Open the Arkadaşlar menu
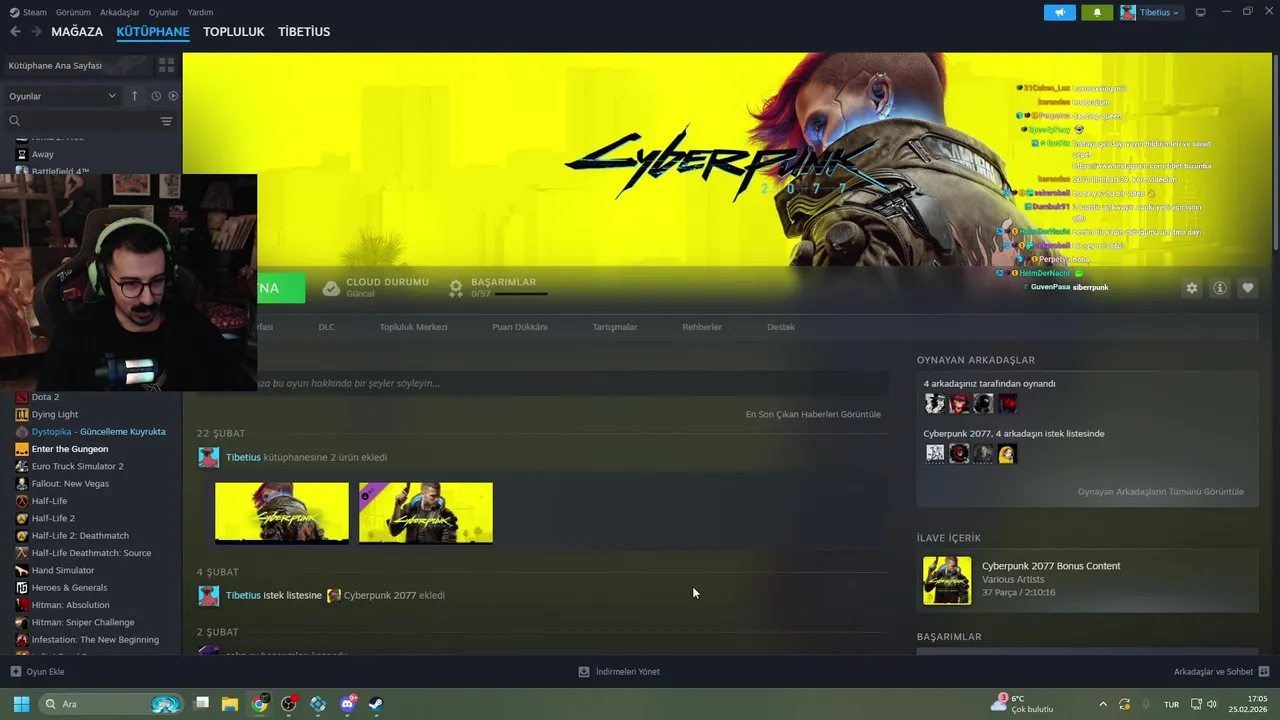Image resolution: width=1280 pixels, height=720 pixels. tap(120, 12)
